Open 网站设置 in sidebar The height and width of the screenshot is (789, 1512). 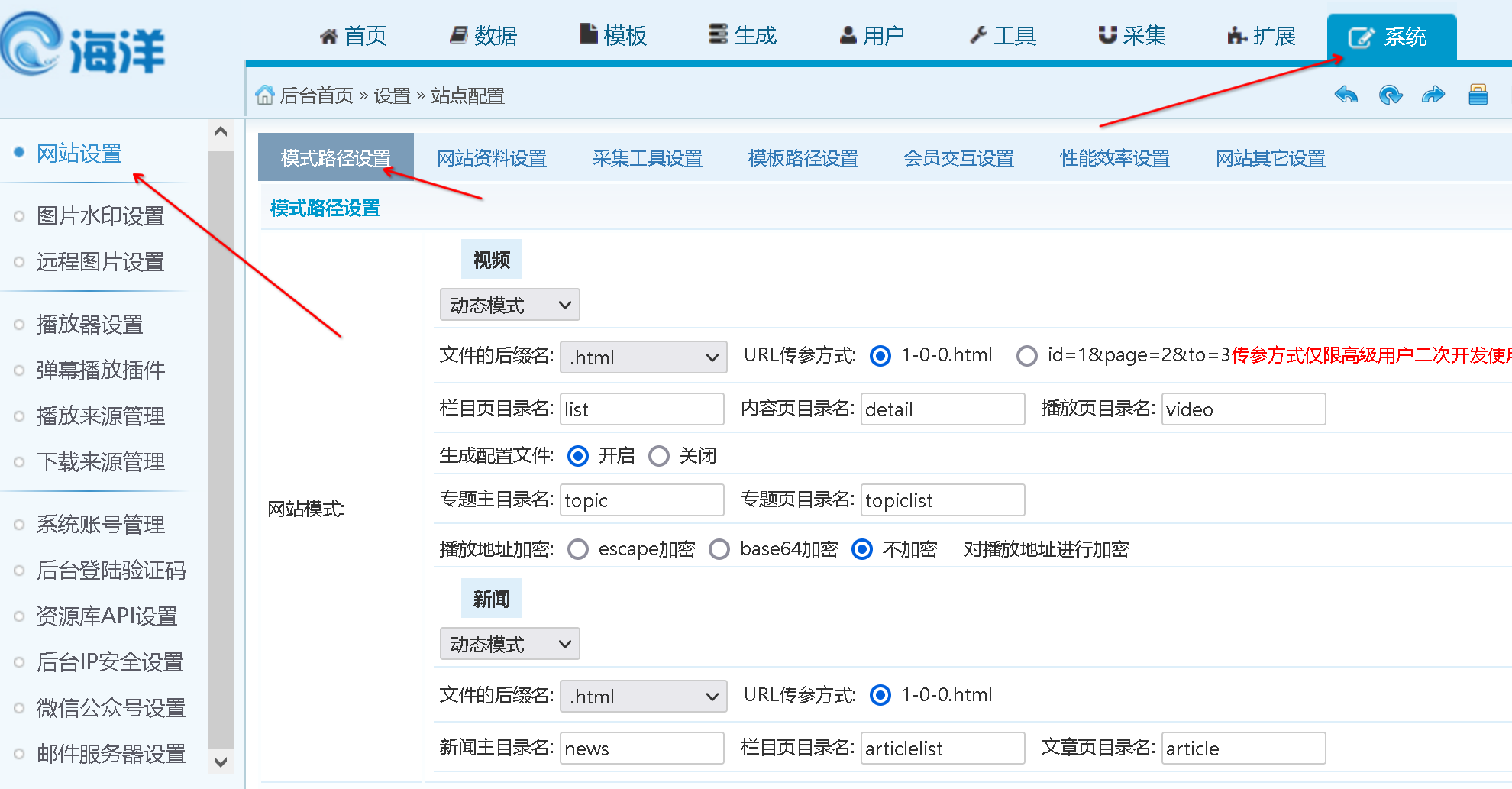(79, 154)
